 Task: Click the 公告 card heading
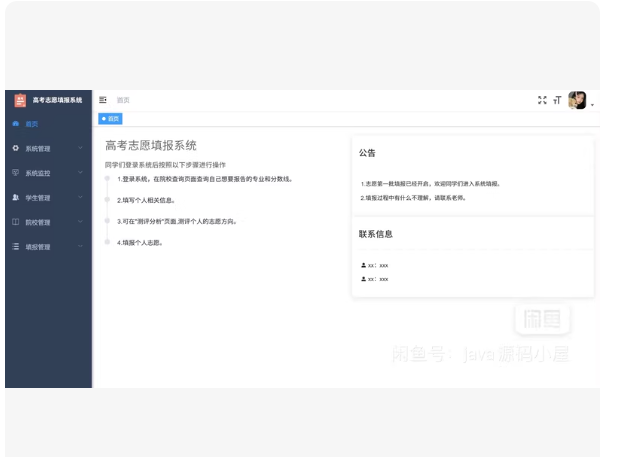[367, 153]
